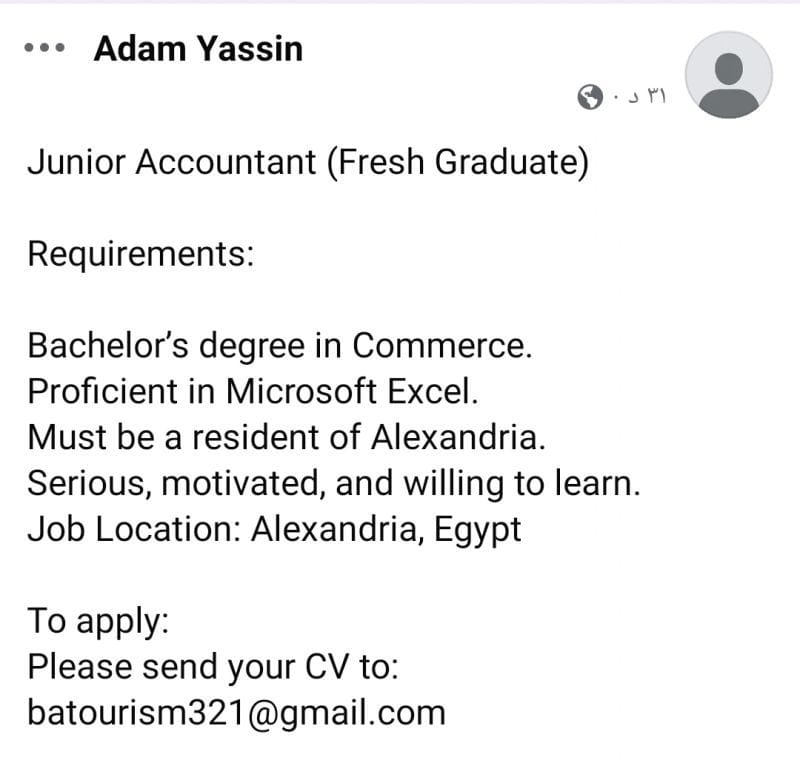
Task: Click the globe public audience icon
Action: coord(590,96)
